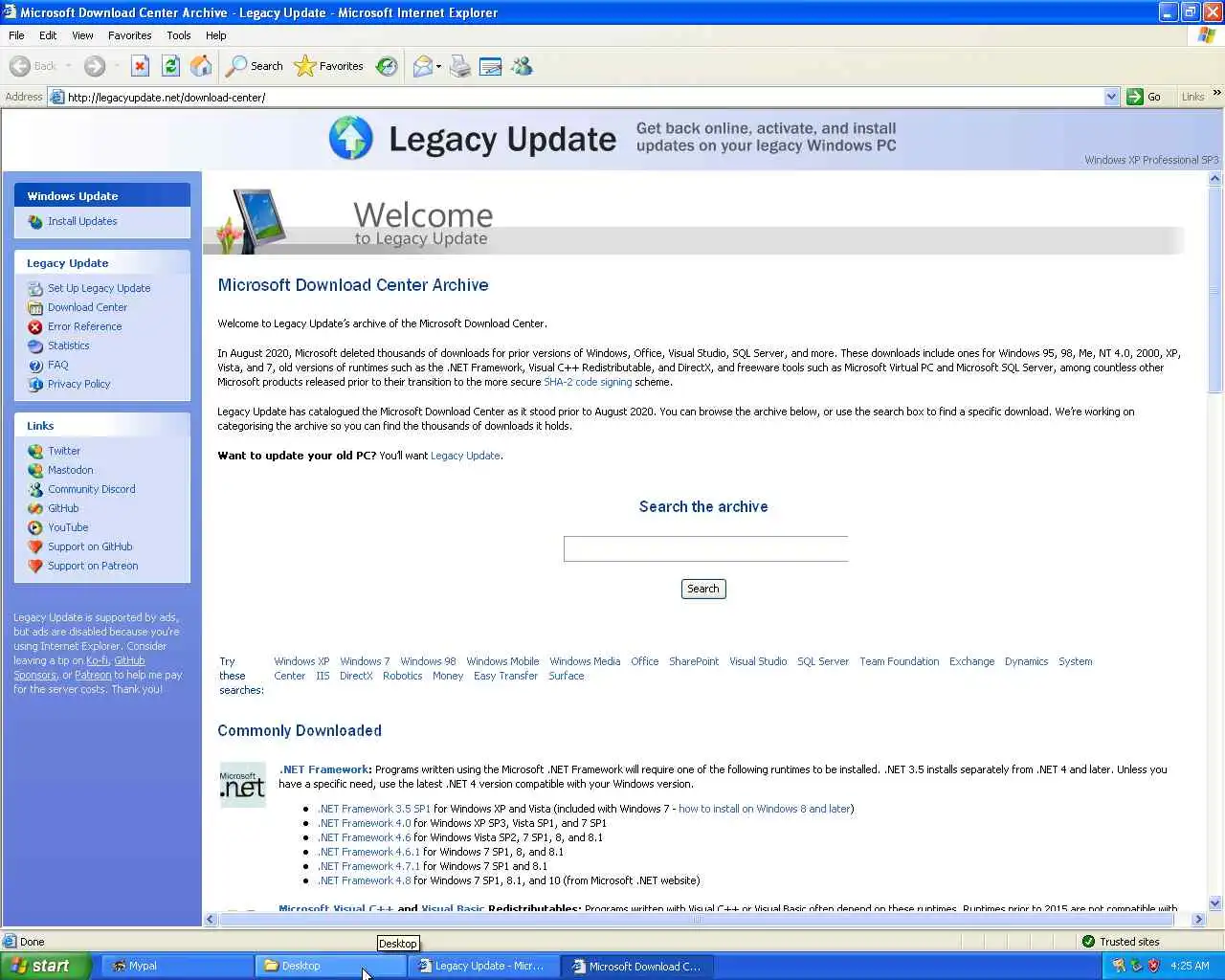Open Install Updates in sidebar

[82, 221]
